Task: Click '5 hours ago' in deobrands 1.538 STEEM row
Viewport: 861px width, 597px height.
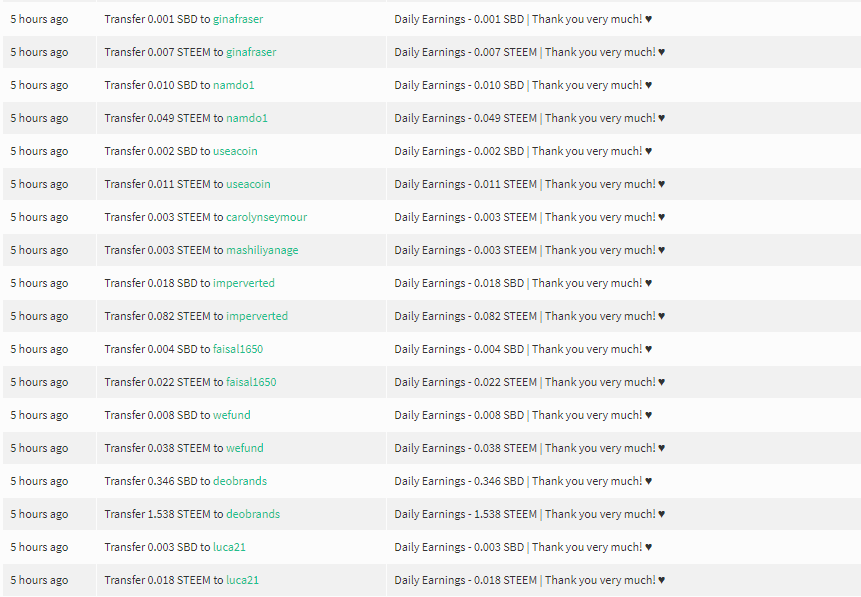Action: click(x=39, y=514)
